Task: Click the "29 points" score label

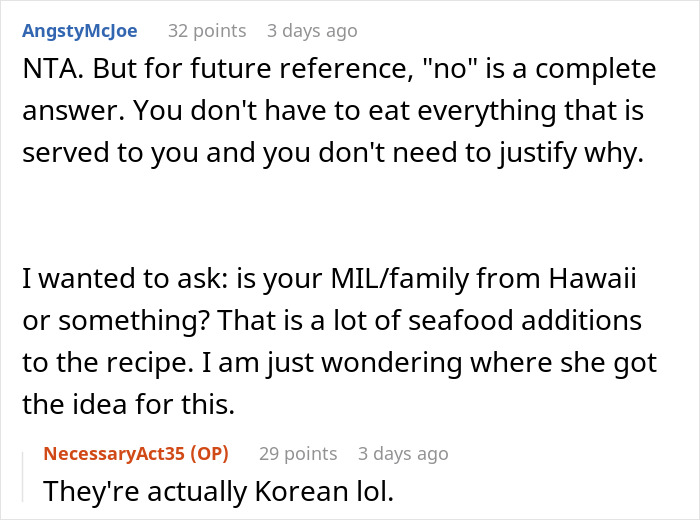Action: [x=298, y=454]
